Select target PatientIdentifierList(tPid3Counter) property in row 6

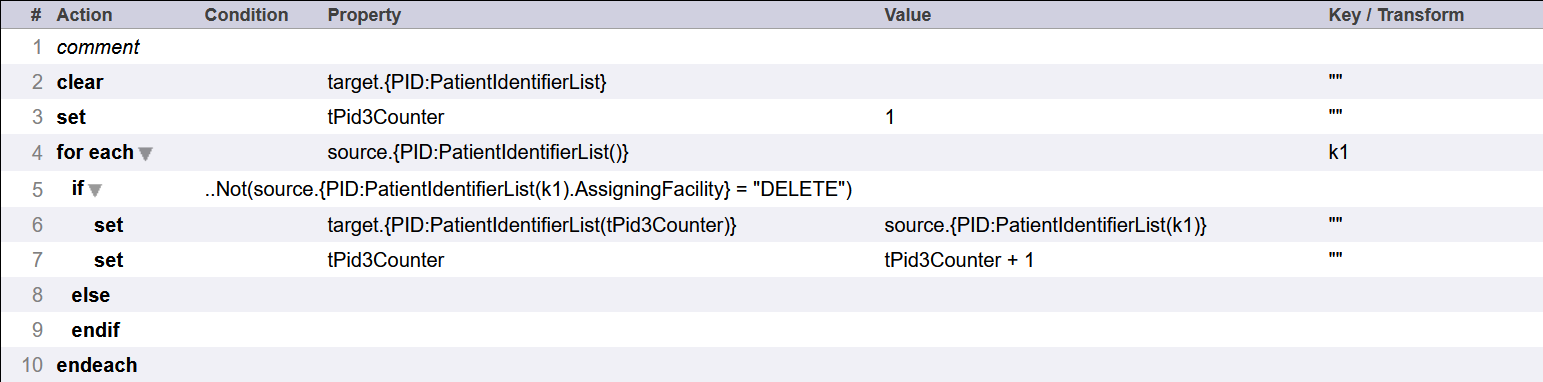[532, 225]
